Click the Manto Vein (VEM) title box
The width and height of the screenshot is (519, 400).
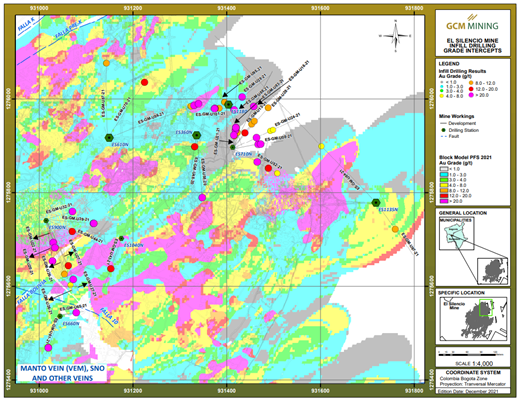coord(62,373)
